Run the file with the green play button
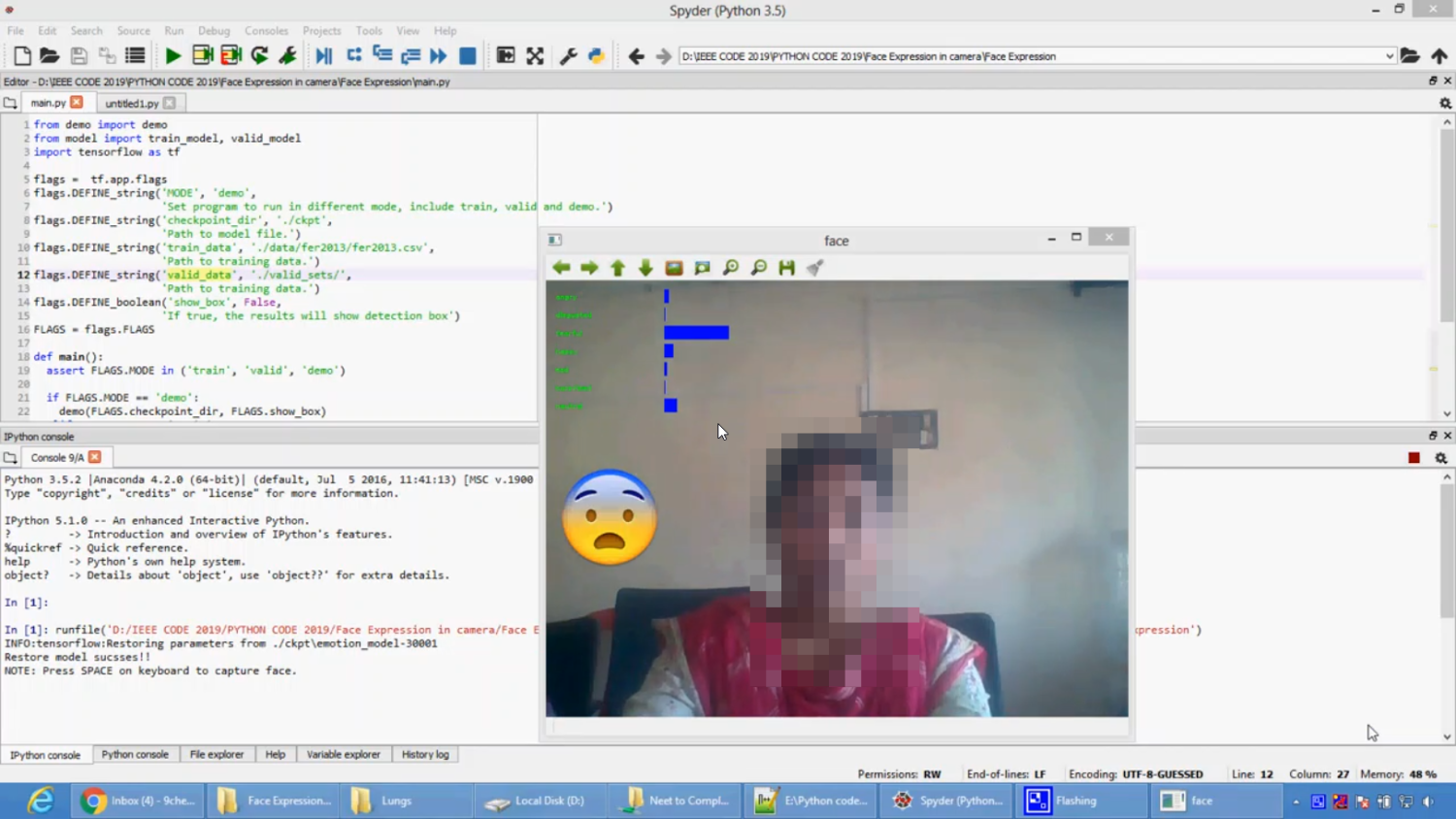The image size is (1456, 819). (173, 56)
